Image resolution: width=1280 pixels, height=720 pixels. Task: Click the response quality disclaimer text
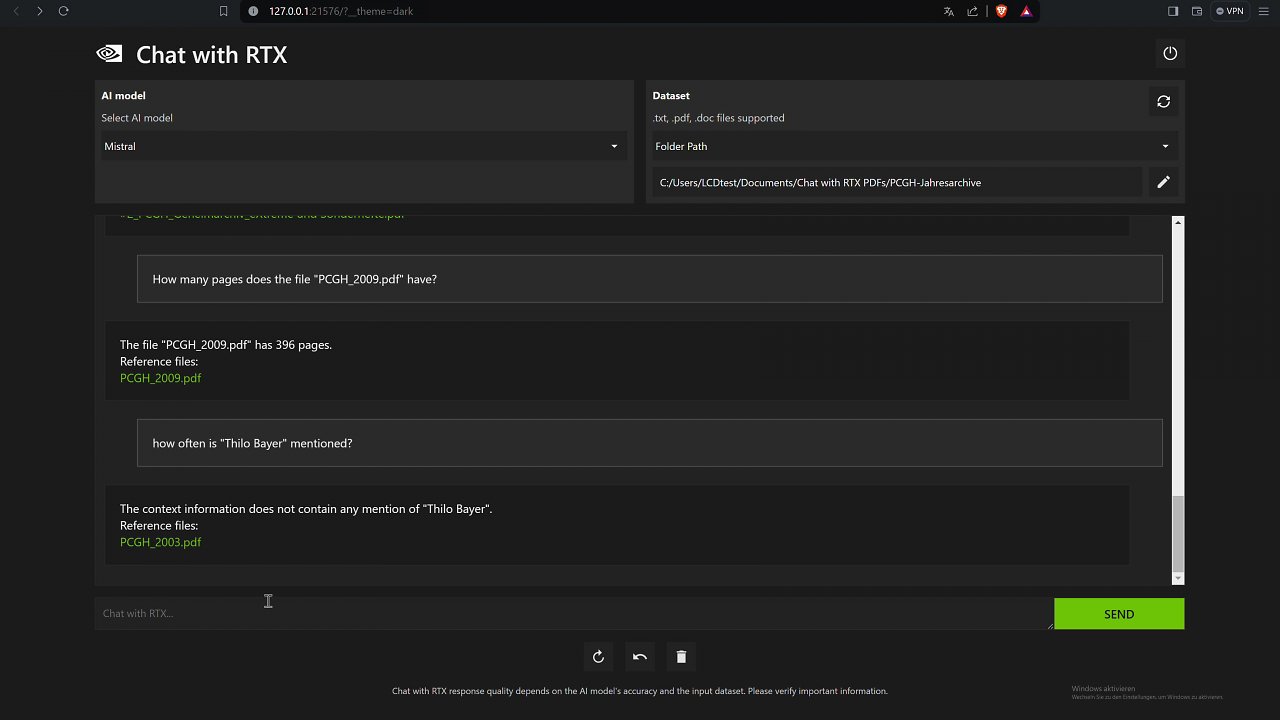pos(640,691)
